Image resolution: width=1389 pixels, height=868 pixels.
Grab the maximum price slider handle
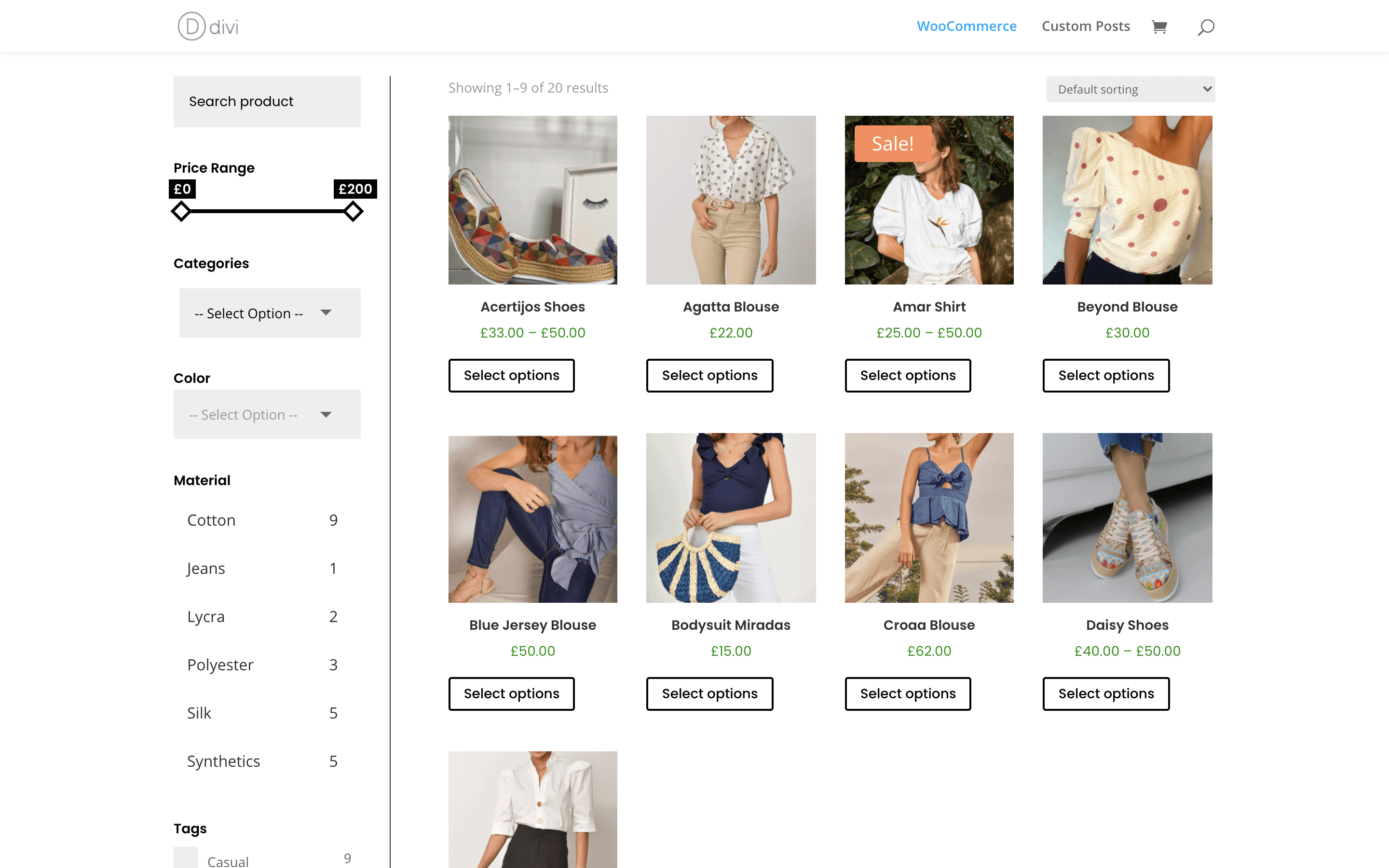353,211
